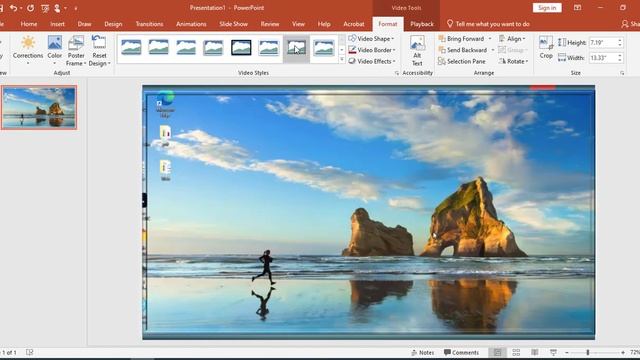The height and width of the screenshot is (360, 640).
Task: Open the Rotate dropdown
Action: (x=513, y=61)
